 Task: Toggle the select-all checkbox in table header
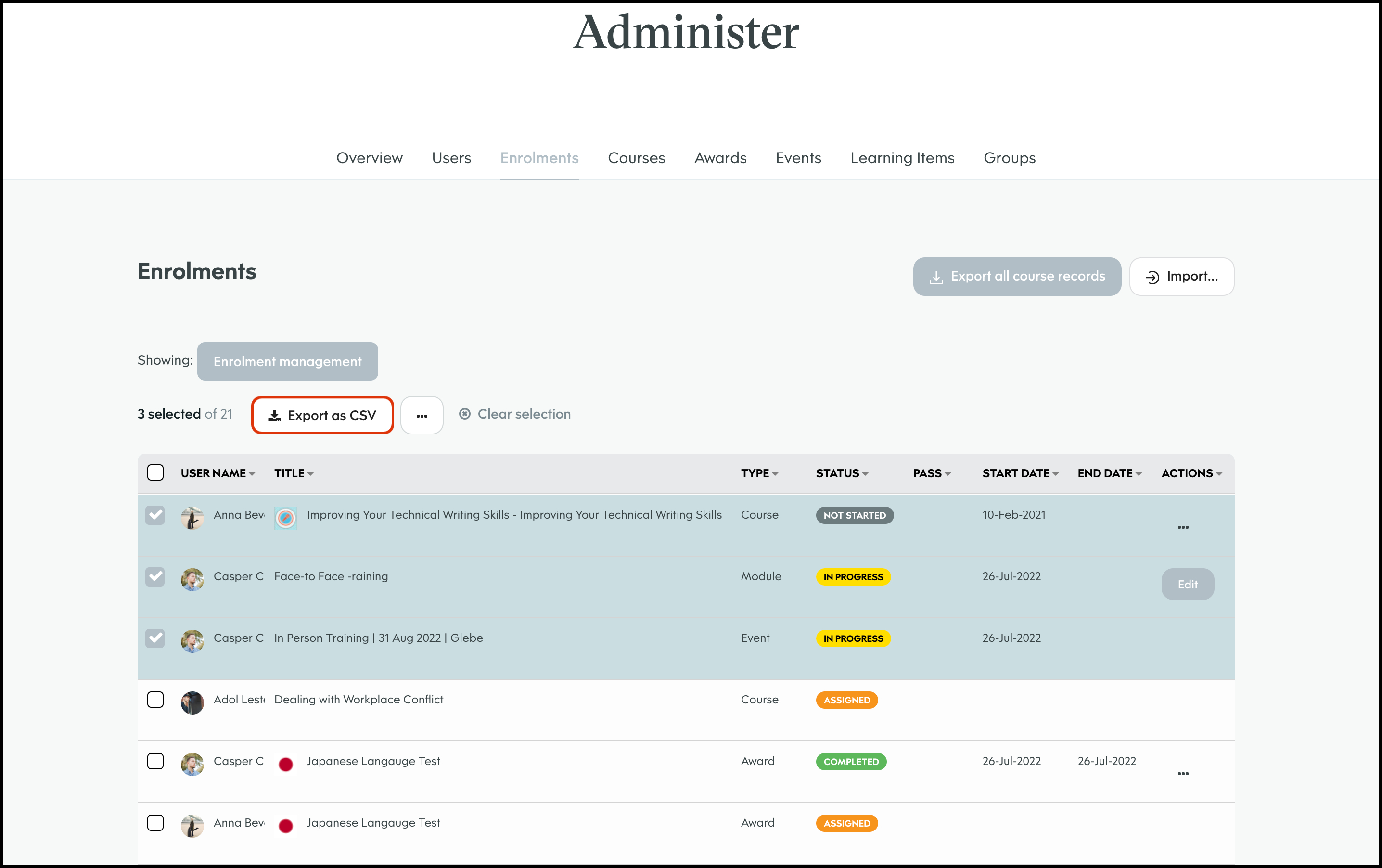click(155, 472)
